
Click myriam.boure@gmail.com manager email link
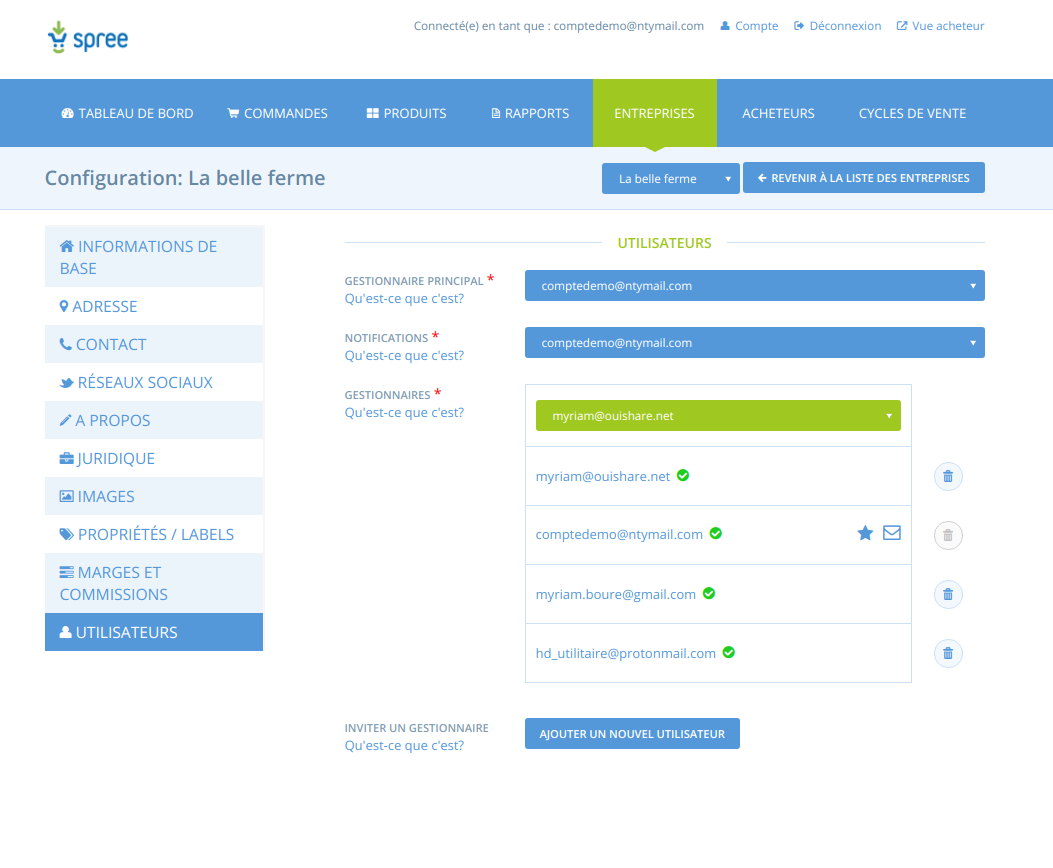615,595
